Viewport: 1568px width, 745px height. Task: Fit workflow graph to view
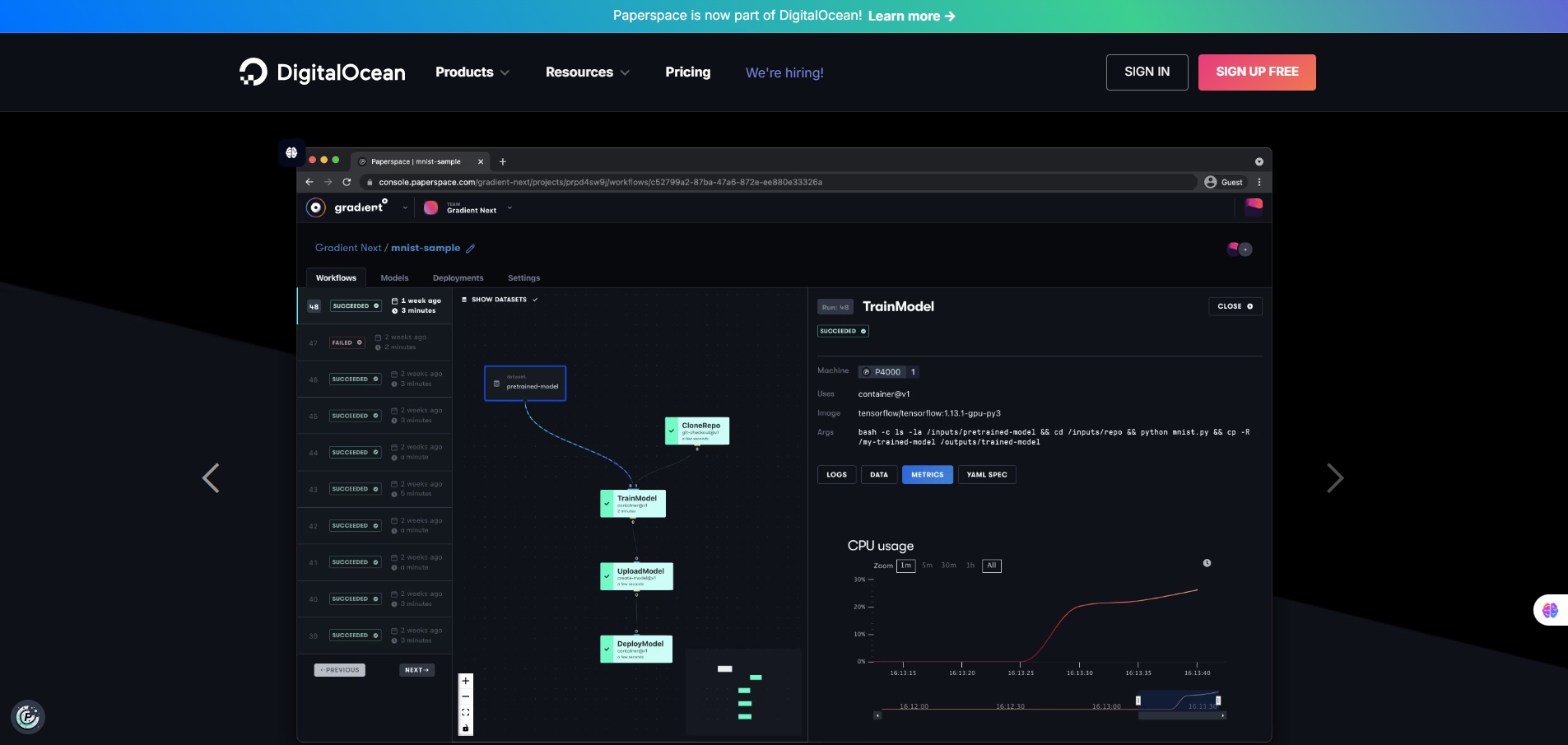tap(465, 712)
